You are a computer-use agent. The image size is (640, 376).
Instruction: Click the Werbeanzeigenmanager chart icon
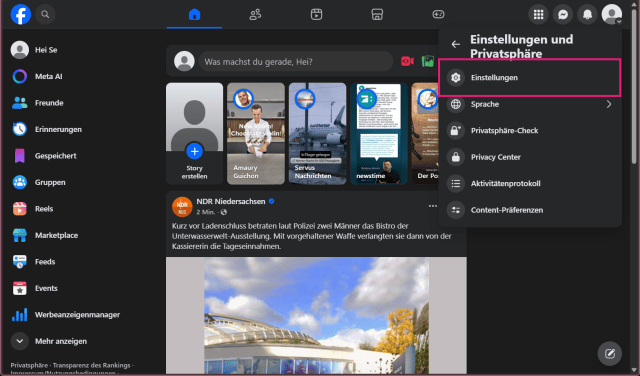pyautogui.click(x=20, y=315)
